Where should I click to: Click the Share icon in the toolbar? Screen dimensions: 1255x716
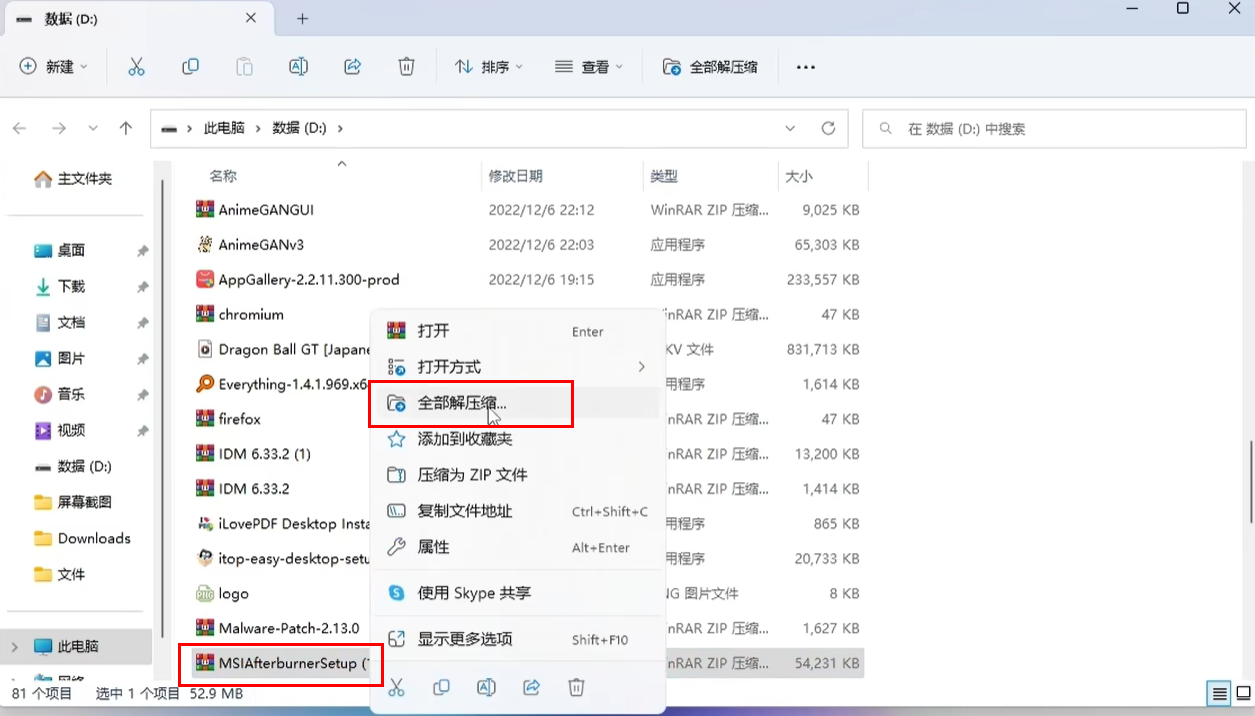tap(352, 66)
